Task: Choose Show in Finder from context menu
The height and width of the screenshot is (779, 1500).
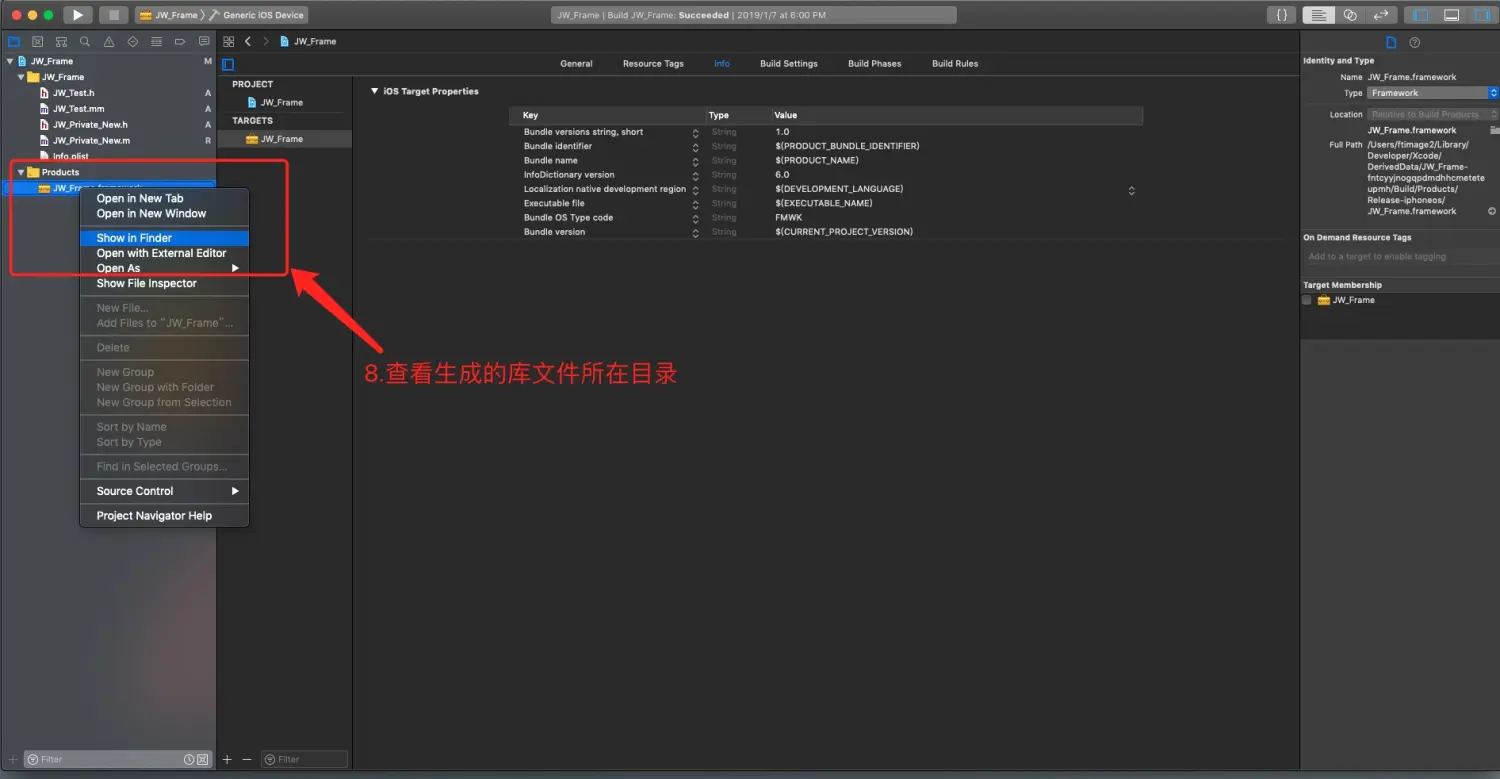Action: [164, 238]
